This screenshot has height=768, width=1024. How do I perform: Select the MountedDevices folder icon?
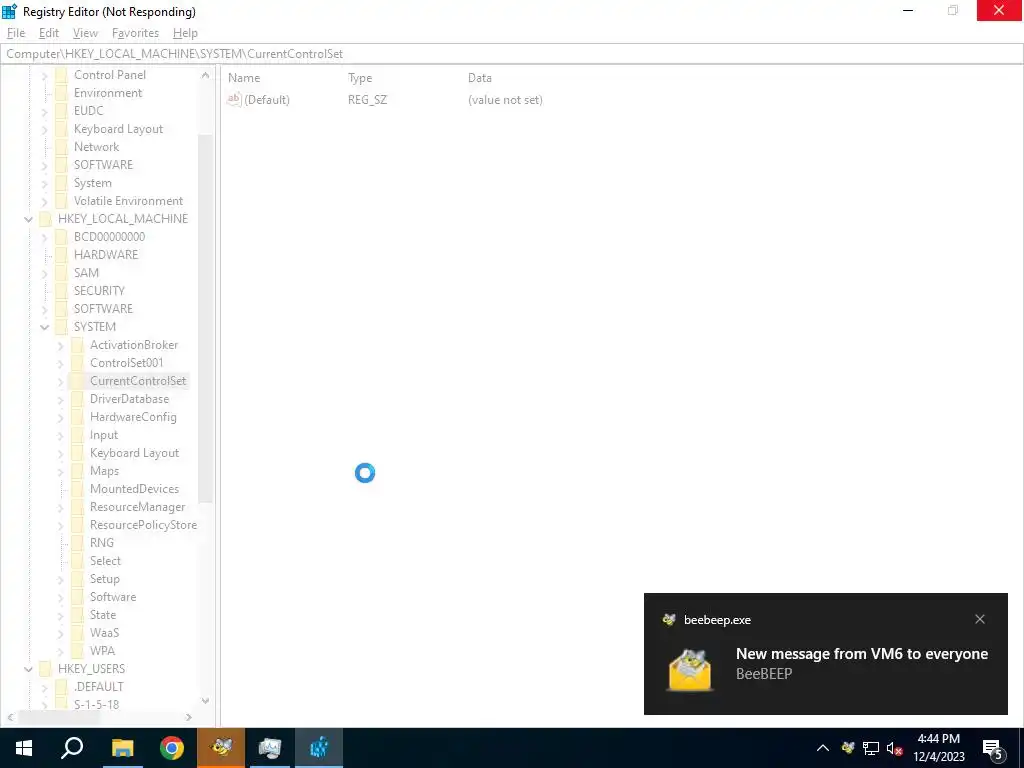click(x=77, y=488)
